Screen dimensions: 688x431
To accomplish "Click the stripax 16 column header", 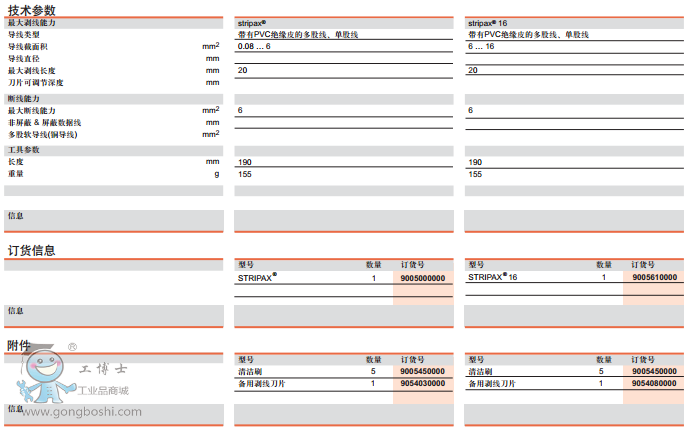I will [x=488, y=22].
